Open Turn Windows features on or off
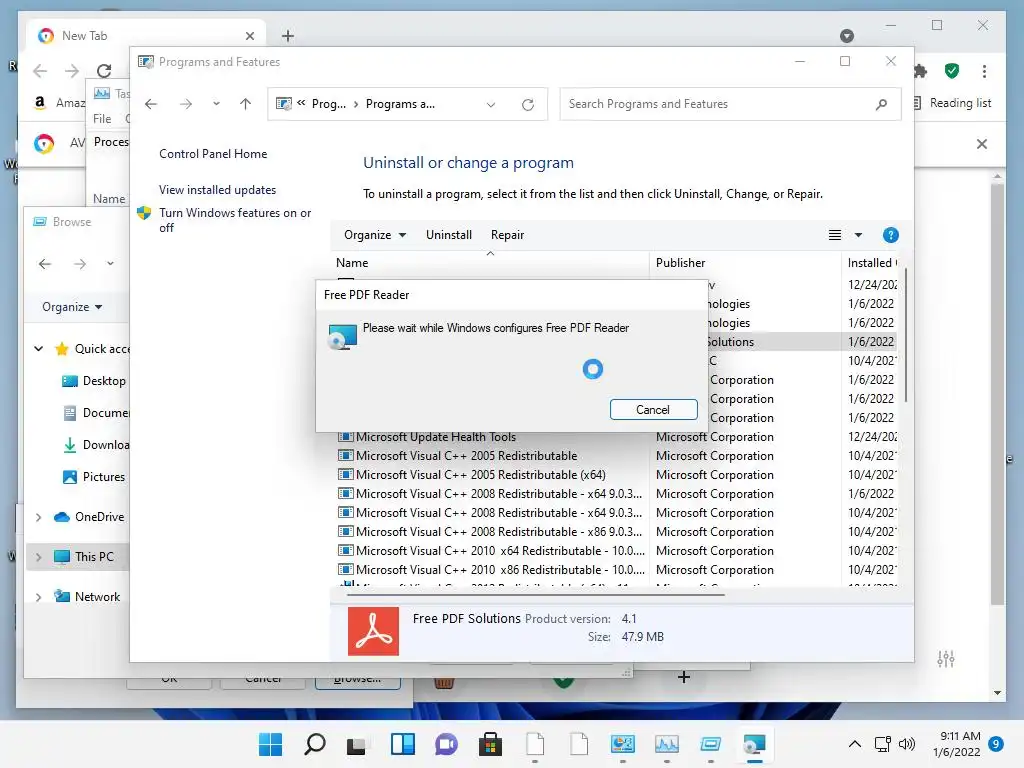This screenshot has height=768, width=1024. [235, 220]
